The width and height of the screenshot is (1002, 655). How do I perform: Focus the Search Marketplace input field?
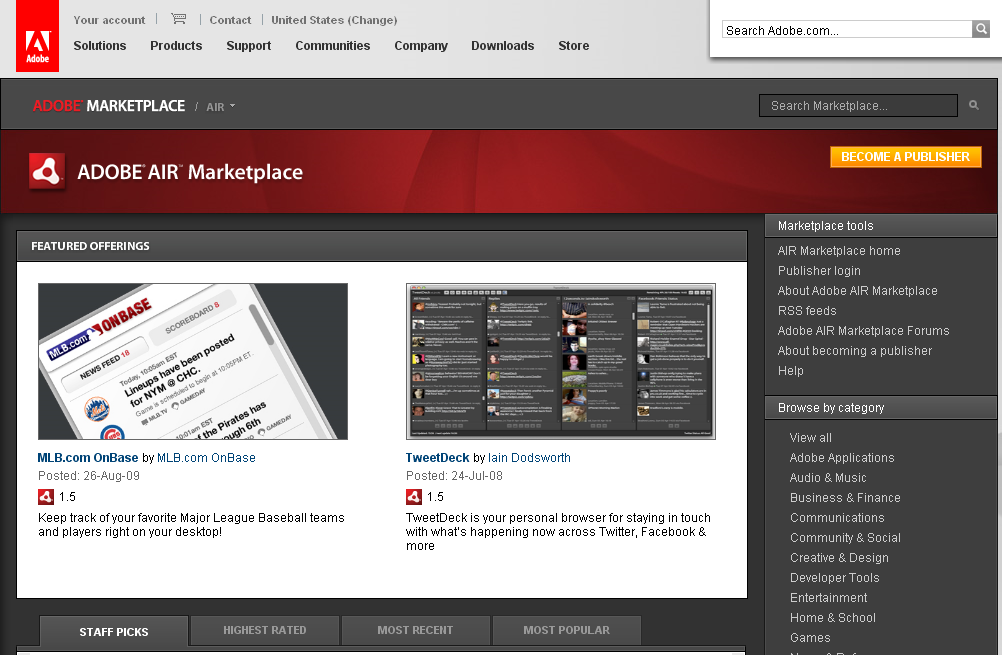pos(858,105)
